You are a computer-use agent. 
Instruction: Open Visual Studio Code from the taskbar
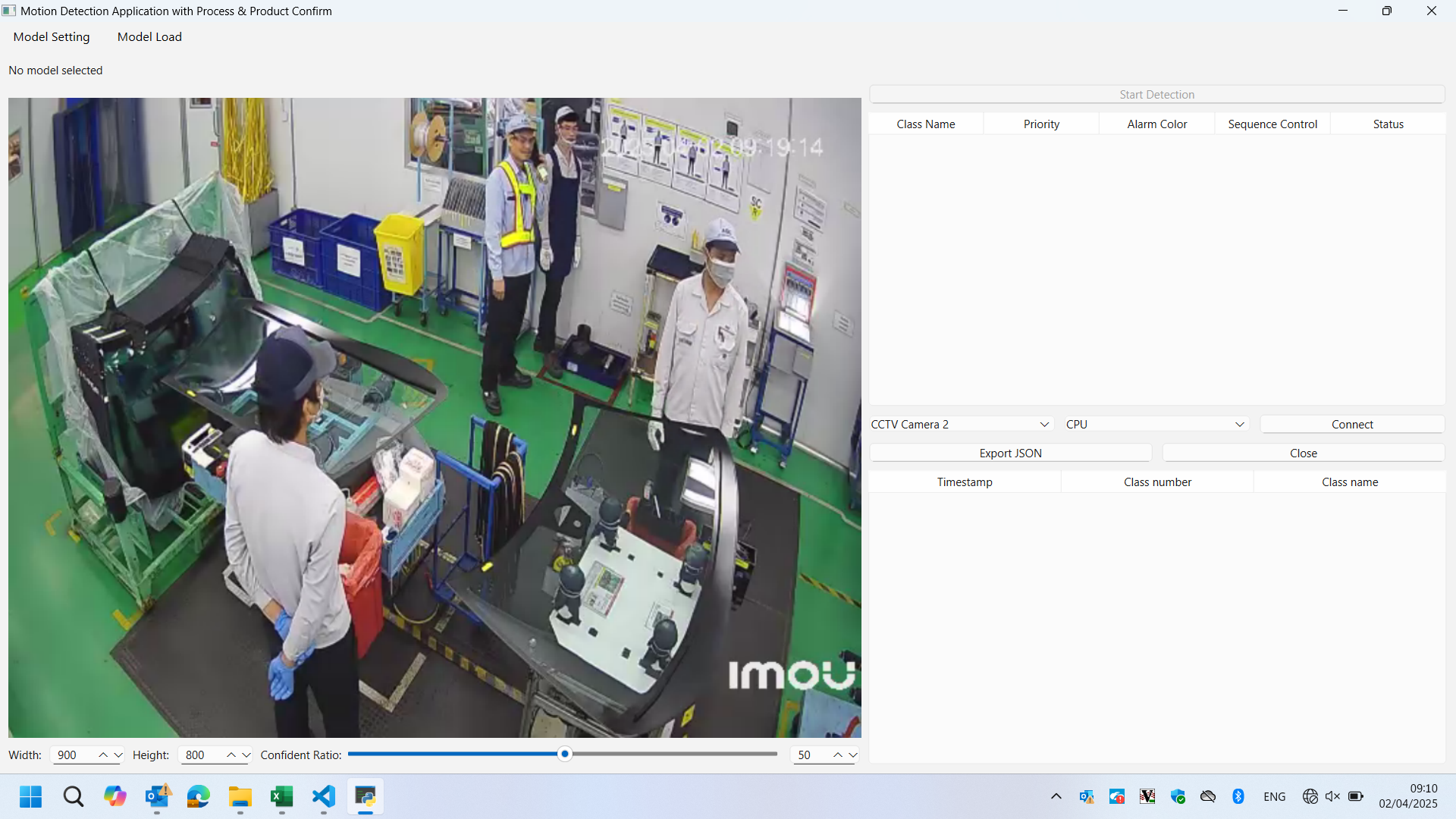pyautogui.click(x=323, y=796)
